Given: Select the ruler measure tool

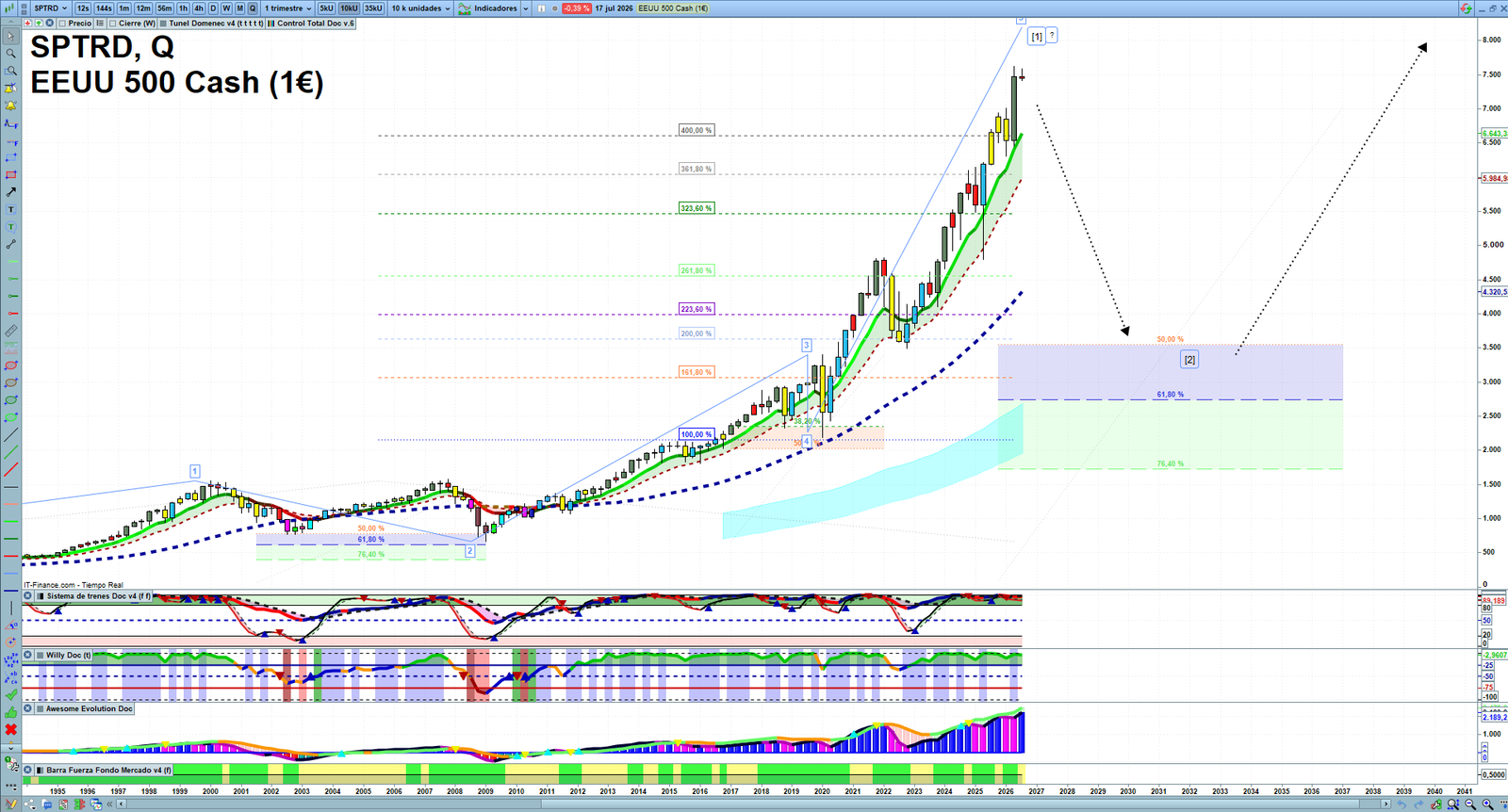Looking at the screenshot, I should 10,331.
